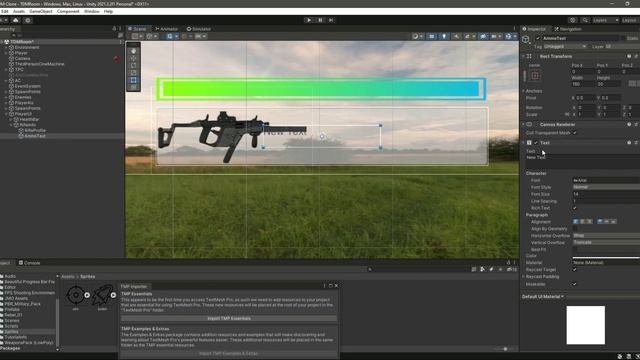The width and height of the screenshot is (640, 360).
Task: Select the Move tool in Scene view
Action: (133, 58)
